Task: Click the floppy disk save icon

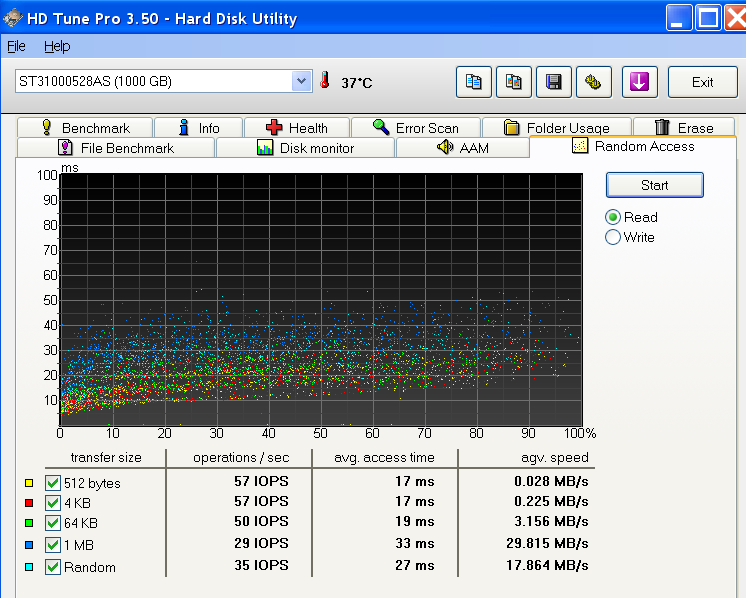Action: (x=554, y=82)
